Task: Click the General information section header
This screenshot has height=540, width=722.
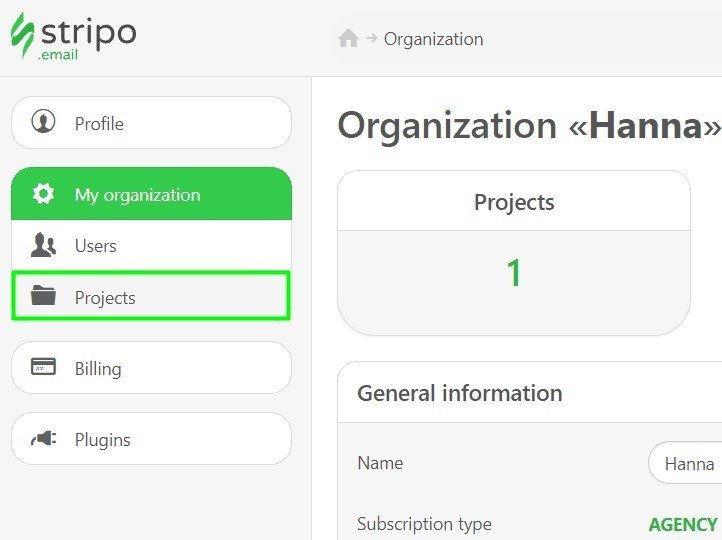Action: click(x=460, y=393)
